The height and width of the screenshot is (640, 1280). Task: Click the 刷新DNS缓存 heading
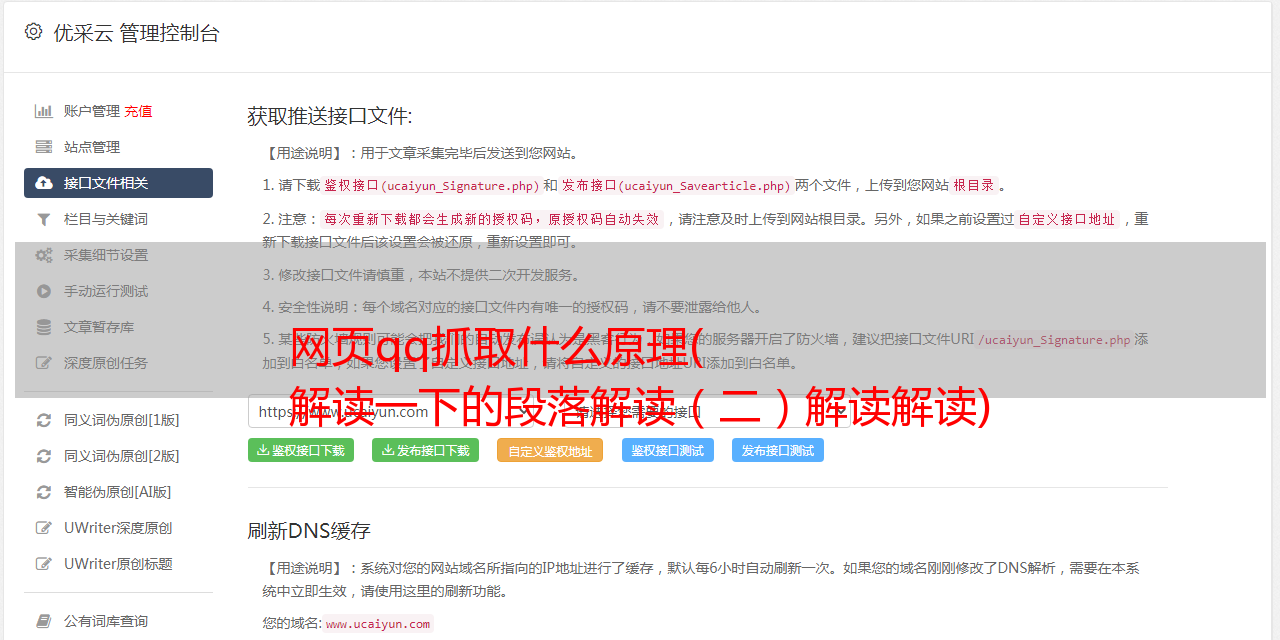(x=309, y=531)
